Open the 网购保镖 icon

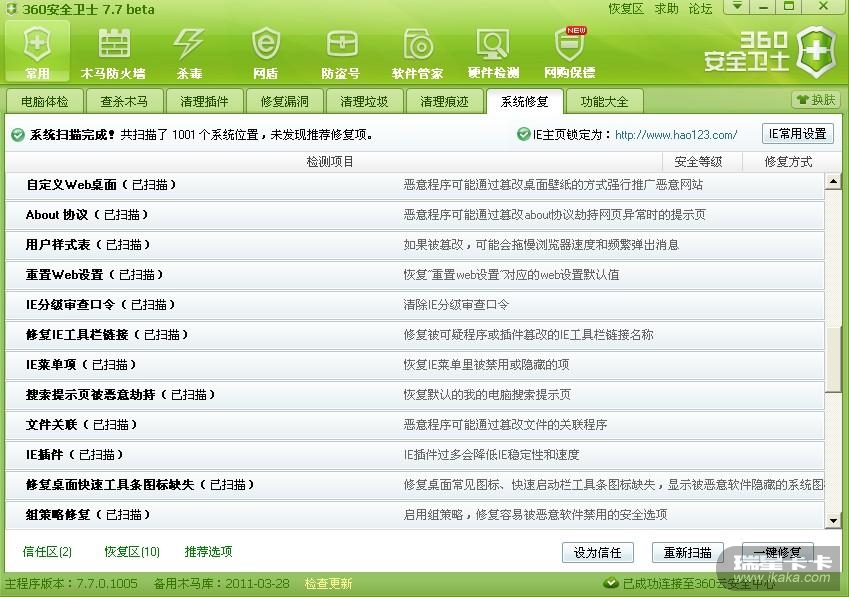(570, 52)
